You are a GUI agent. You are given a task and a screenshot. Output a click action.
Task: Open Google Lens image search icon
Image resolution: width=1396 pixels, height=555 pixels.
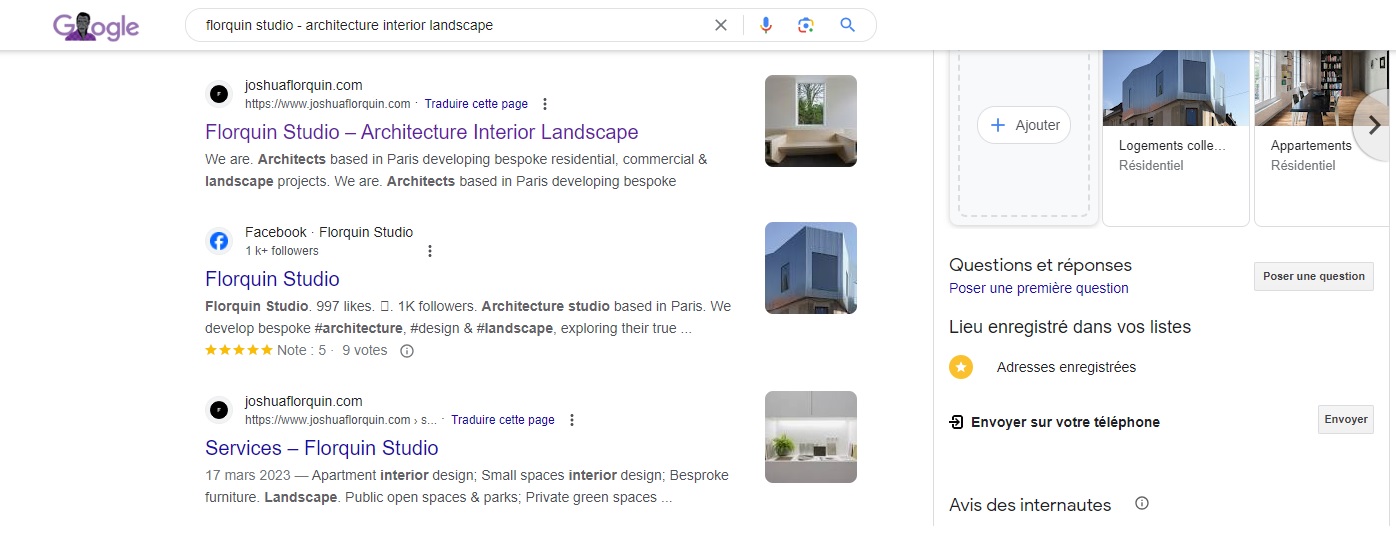806,25
